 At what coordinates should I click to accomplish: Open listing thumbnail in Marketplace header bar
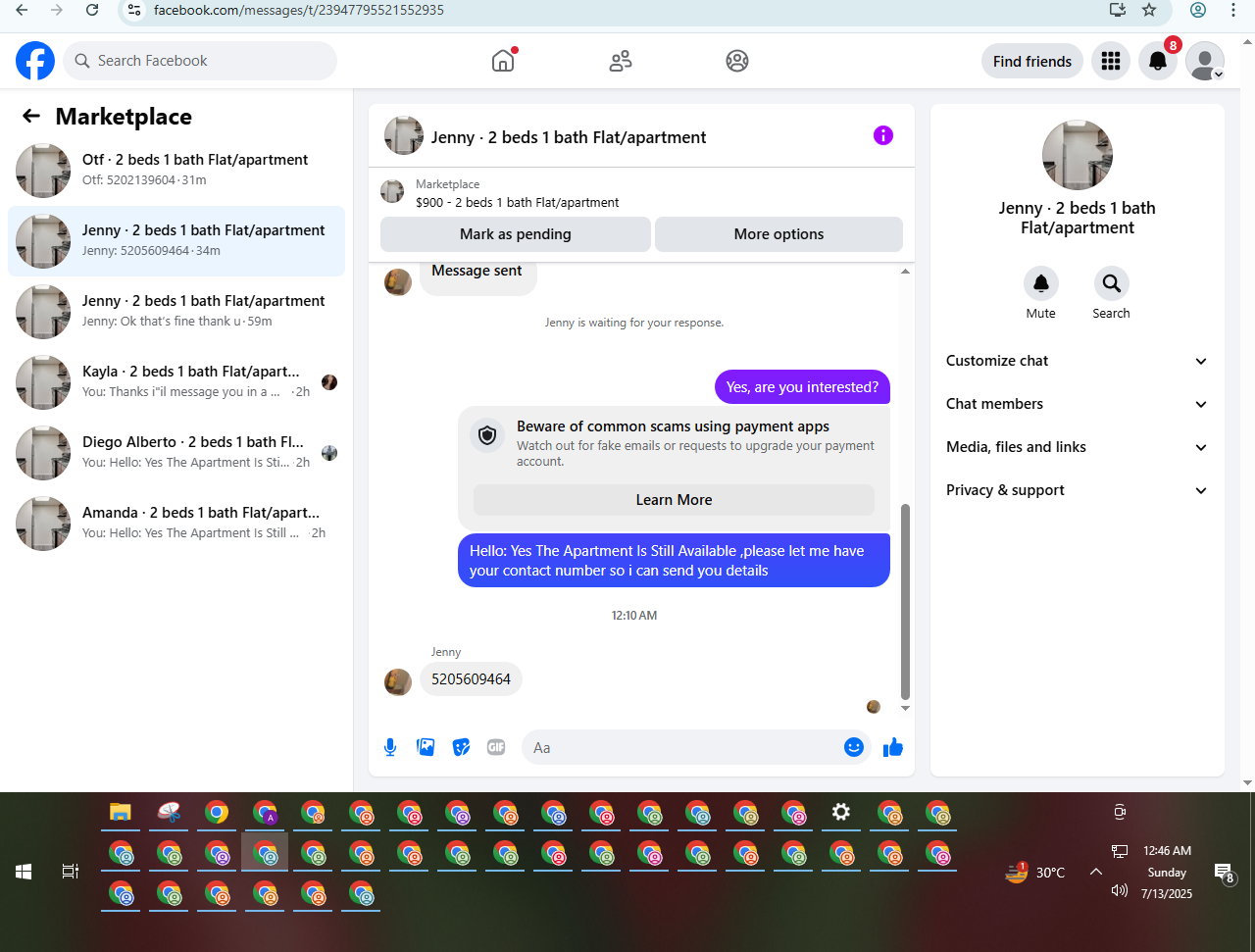[392, 192]
